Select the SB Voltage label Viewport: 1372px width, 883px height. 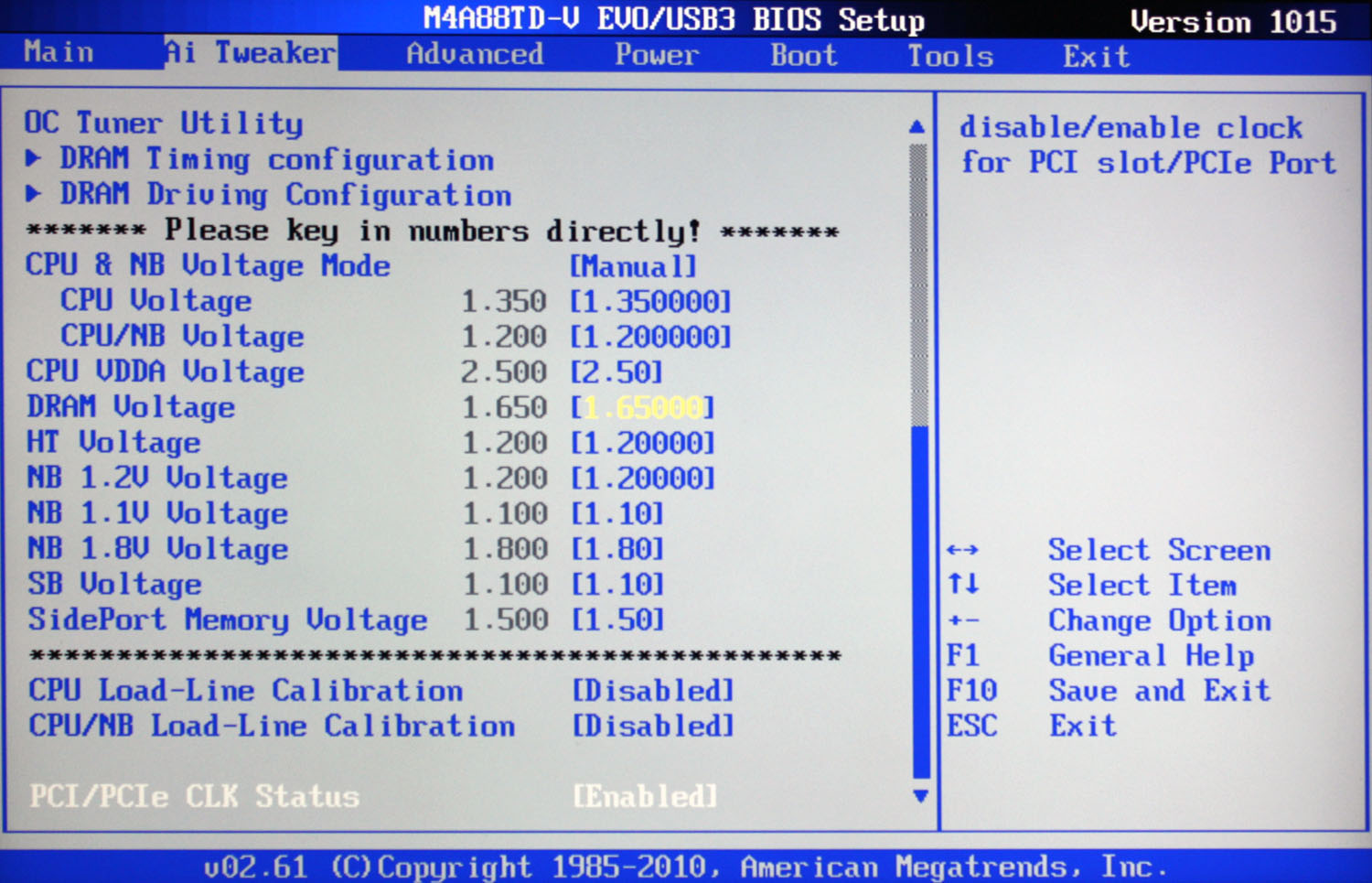coord(113,584)
